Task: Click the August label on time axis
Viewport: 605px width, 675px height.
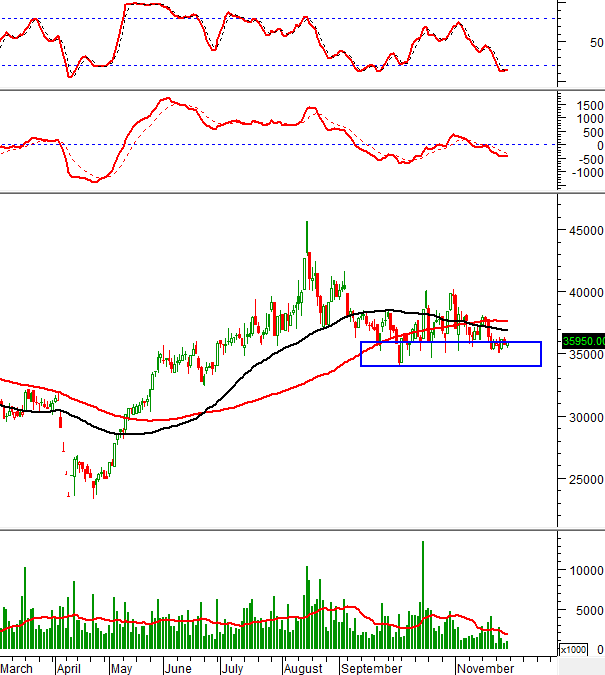Action: [303, 667]
